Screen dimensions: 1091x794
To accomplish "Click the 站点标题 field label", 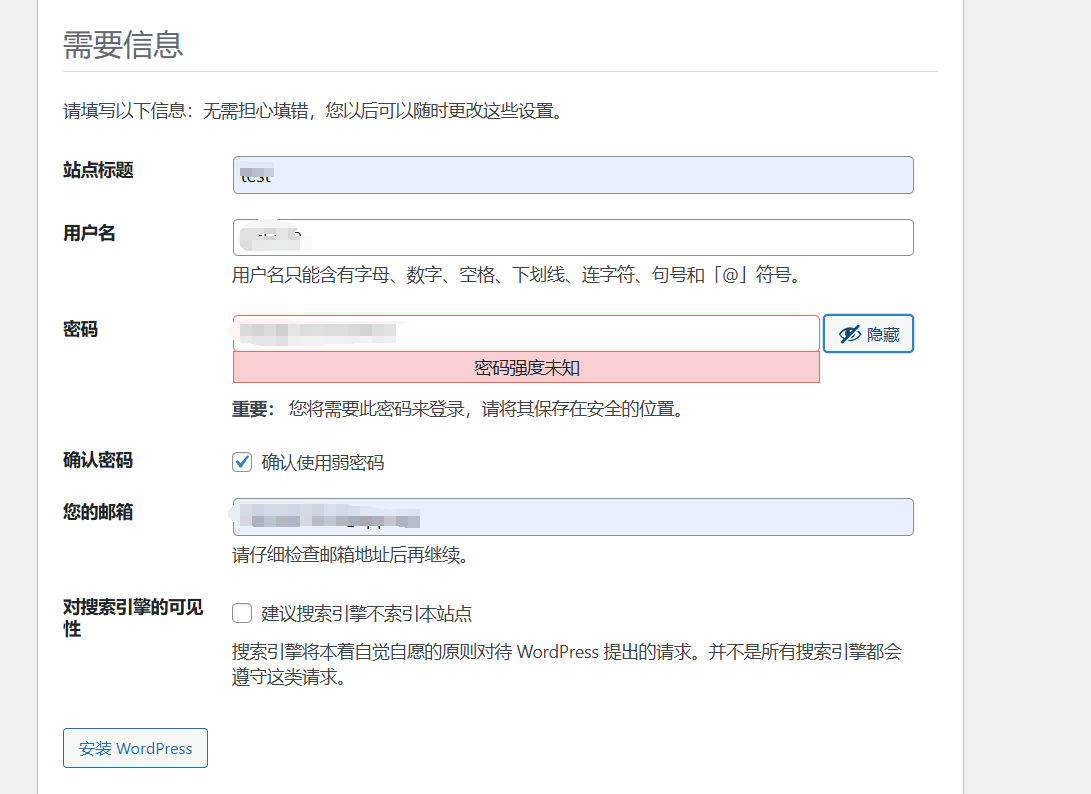I will (98, 170).
